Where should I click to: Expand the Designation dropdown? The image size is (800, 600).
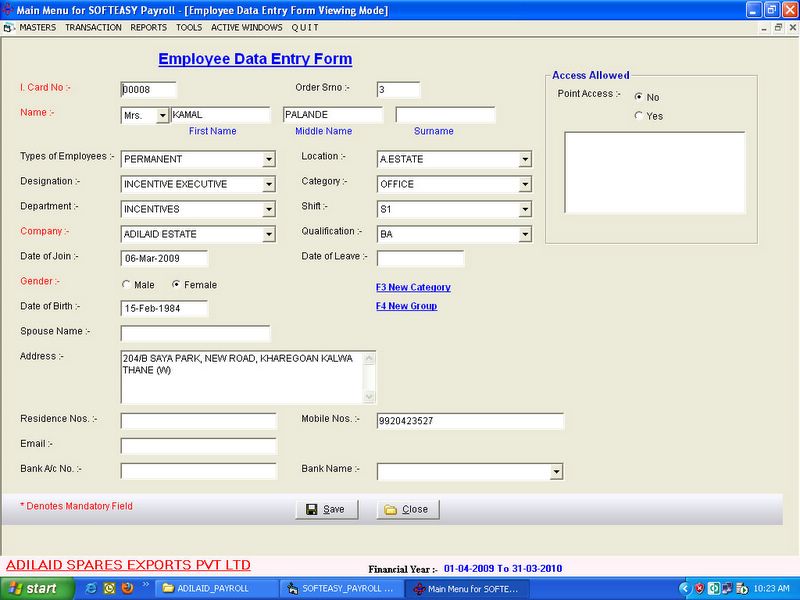(x=268, y=184)
